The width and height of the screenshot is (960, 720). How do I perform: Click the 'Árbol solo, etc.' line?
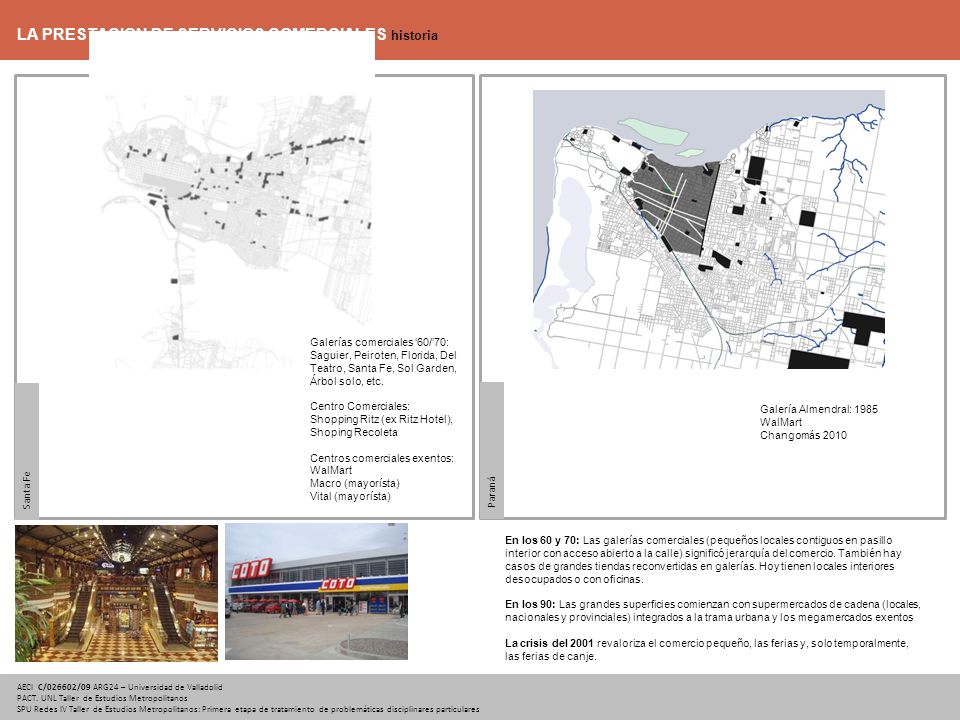pyautogui.click(x=347, y=381)
